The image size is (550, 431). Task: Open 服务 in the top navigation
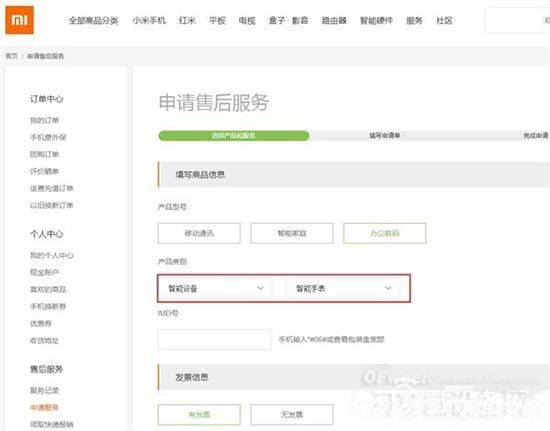414,21
